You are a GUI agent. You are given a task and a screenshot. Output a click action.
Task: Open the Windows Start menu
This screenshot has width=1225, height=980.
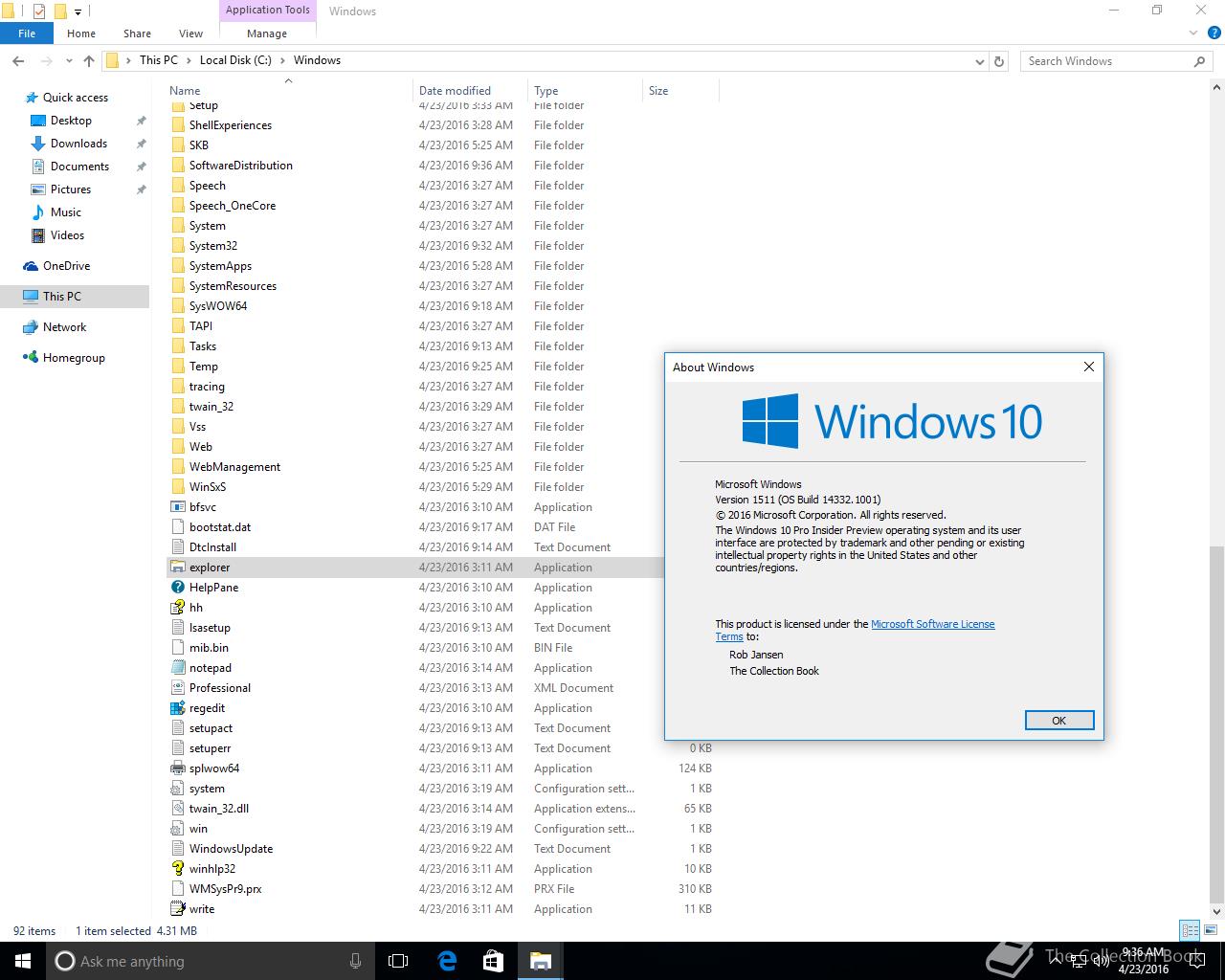click(x=23, y=961)
